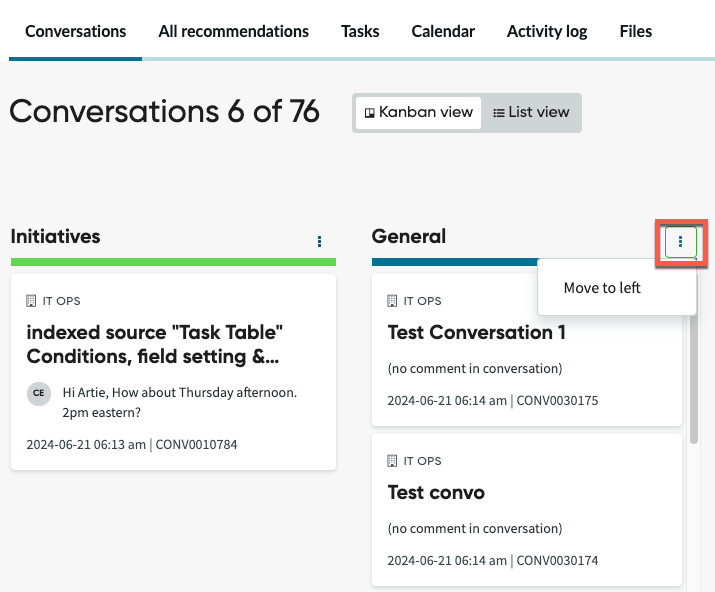The height and width of the screenshot is (592, 715).
Task: View the Activity log tab
Action: (x=547, y=31)
